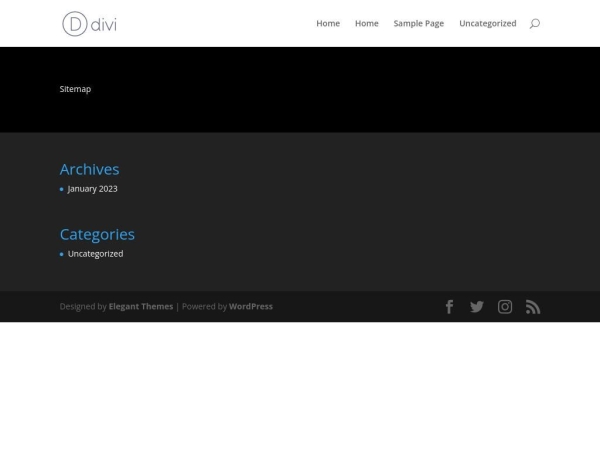
Task: Open search with the magnifier icon
Action: 534,23
